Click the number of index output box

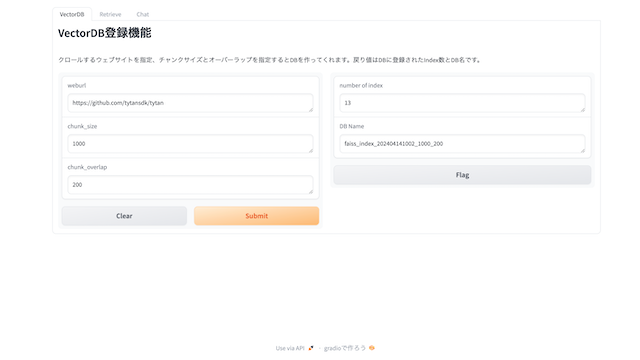(462, 103)
